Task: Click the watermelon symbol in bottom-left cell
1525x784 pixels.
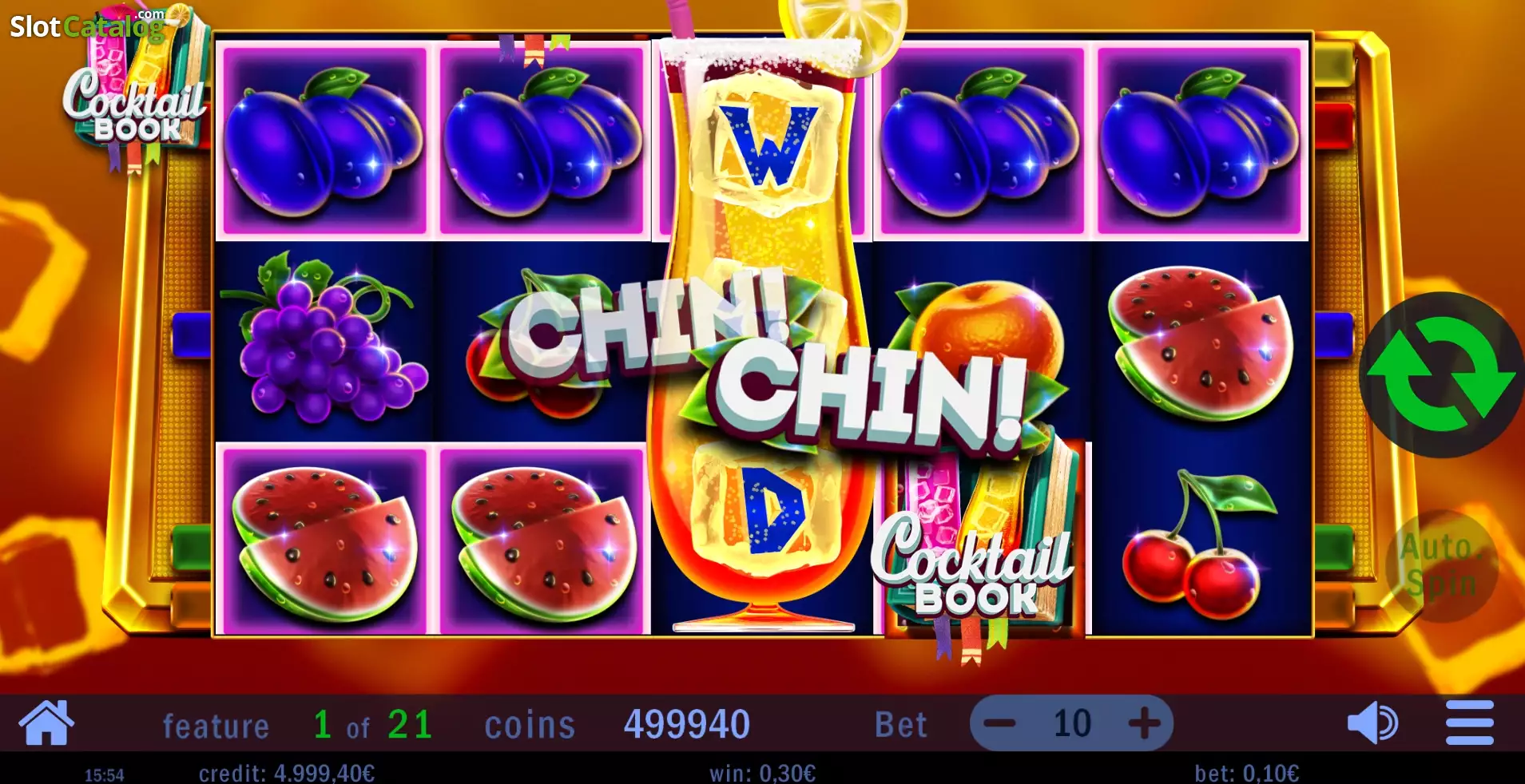Action: pos(324,541)
